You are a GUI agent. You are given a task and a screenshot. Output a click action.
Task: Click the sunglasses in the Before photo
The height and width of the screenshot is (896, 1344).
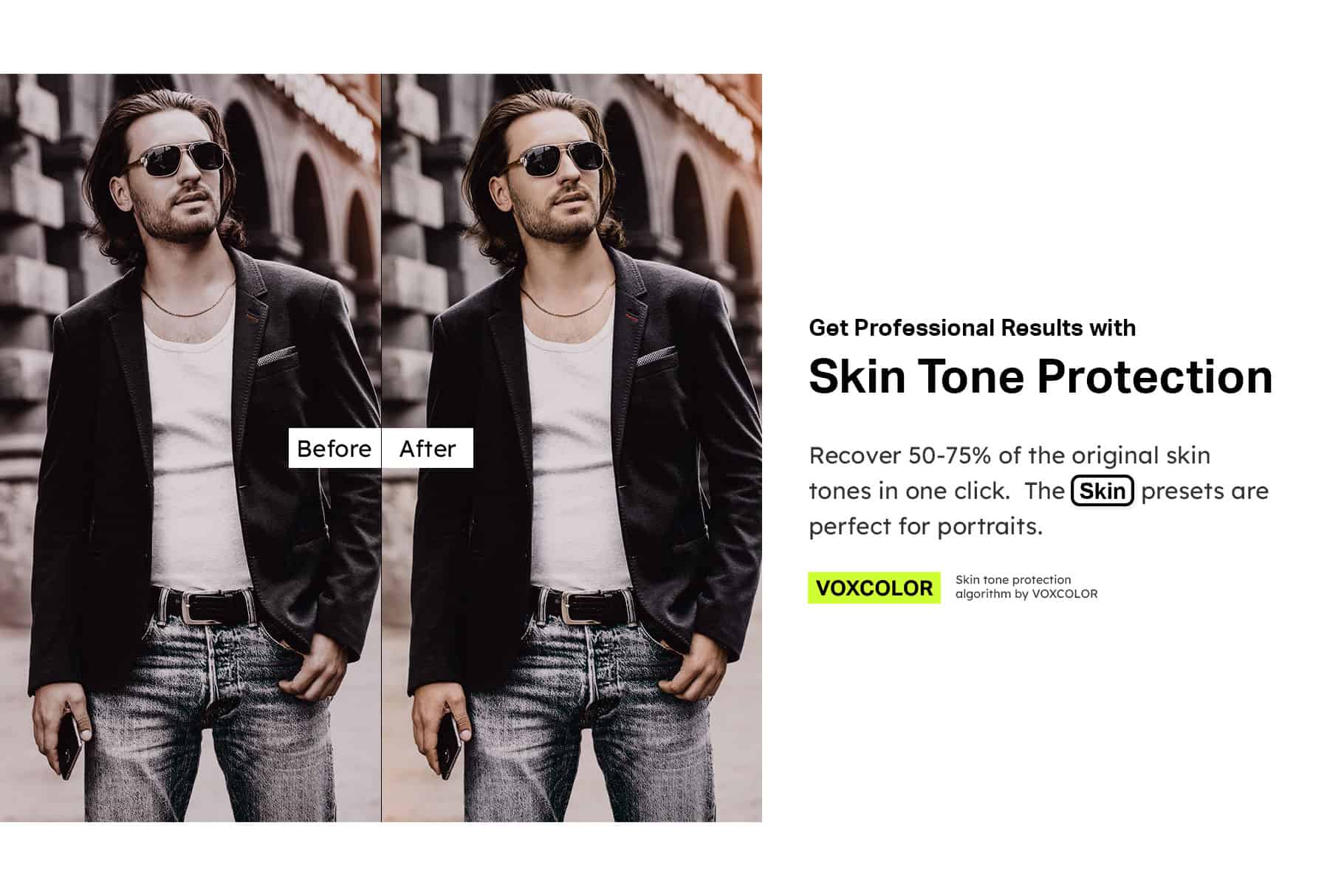(176, 161)
